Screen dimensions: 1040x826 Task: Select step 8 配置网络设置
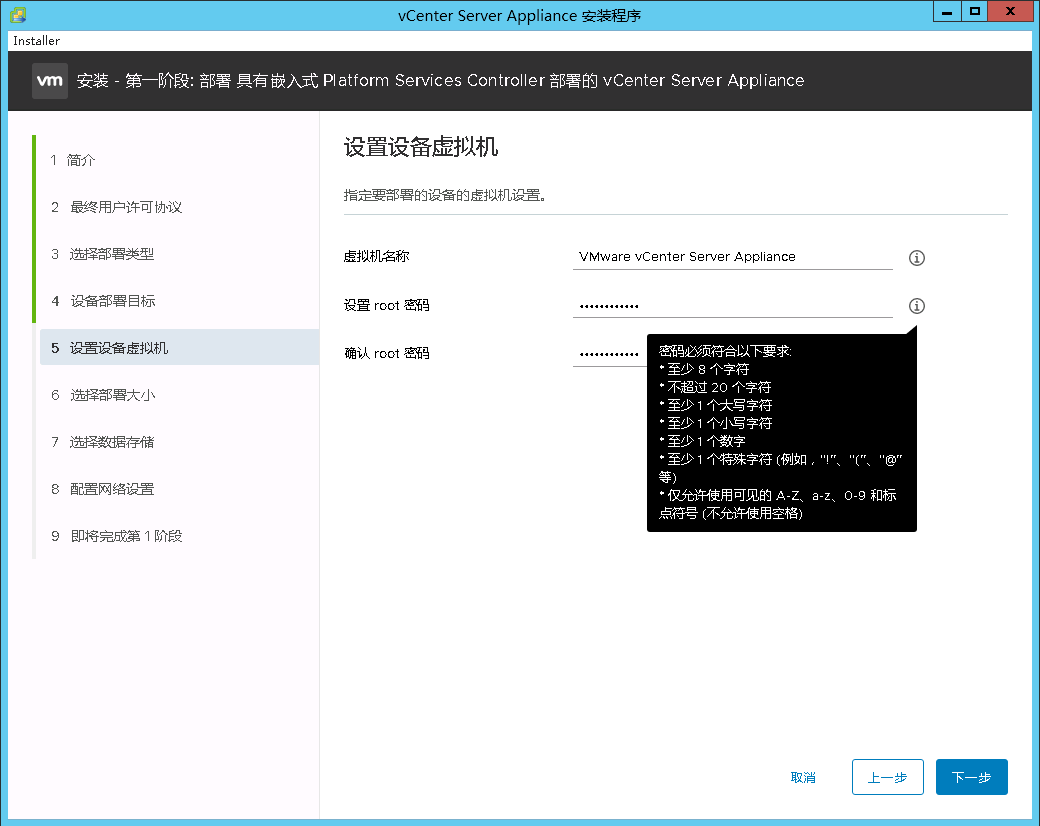tap(103, 489)
